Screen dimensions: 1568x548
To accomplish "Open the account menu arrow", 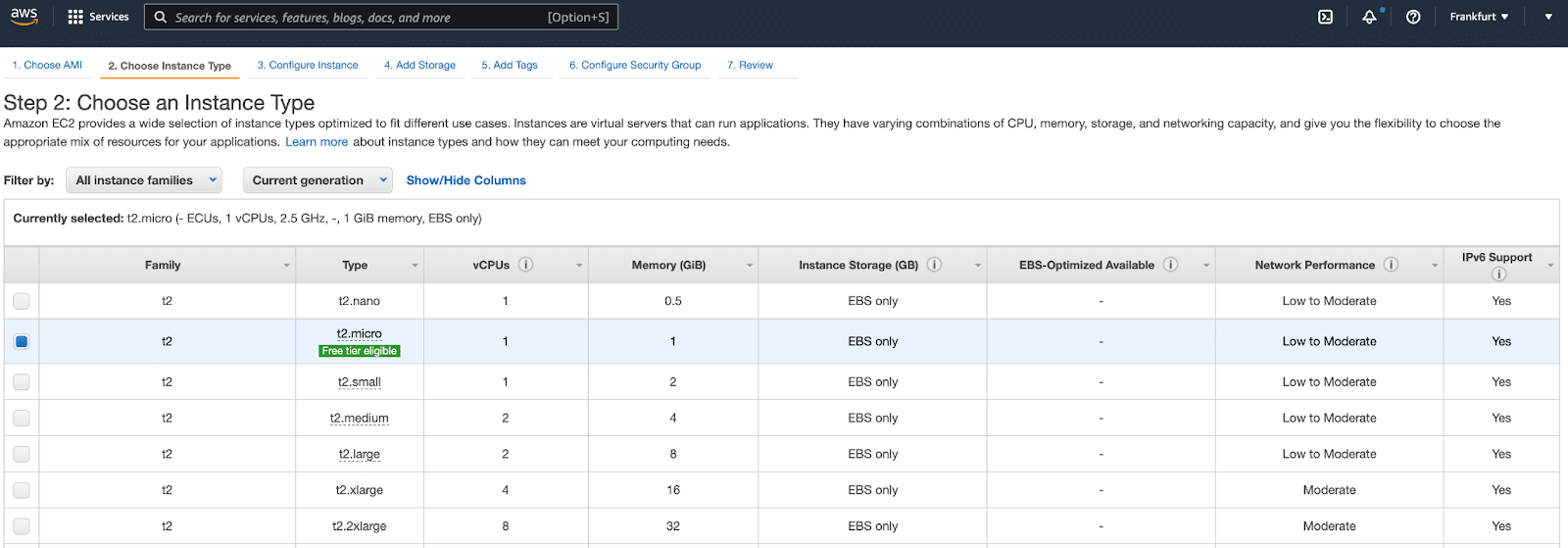I will (1548, 17).
